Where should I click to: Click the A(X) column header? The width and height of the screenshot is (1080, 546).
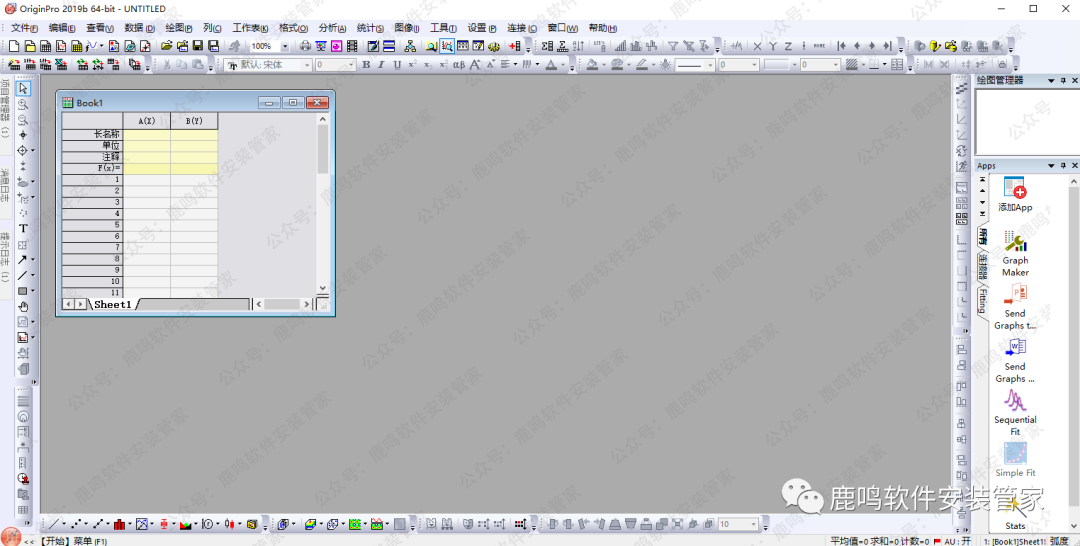pyautogui.click(x=147, y=121)
